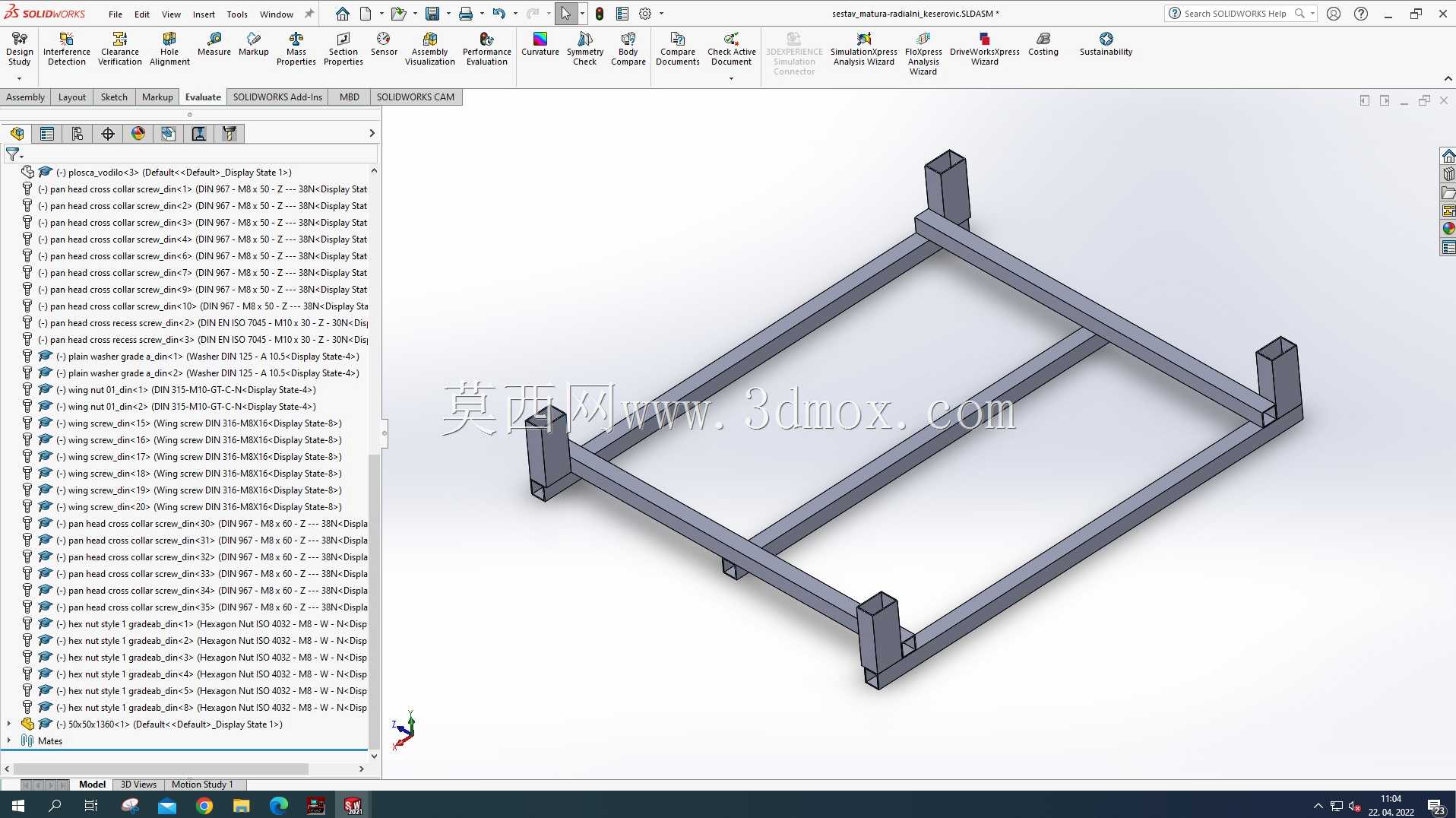Open the Appearances task pane tab
Image resolution: width=1456 pixels, height=818 pixels.
pos(1448,229)
